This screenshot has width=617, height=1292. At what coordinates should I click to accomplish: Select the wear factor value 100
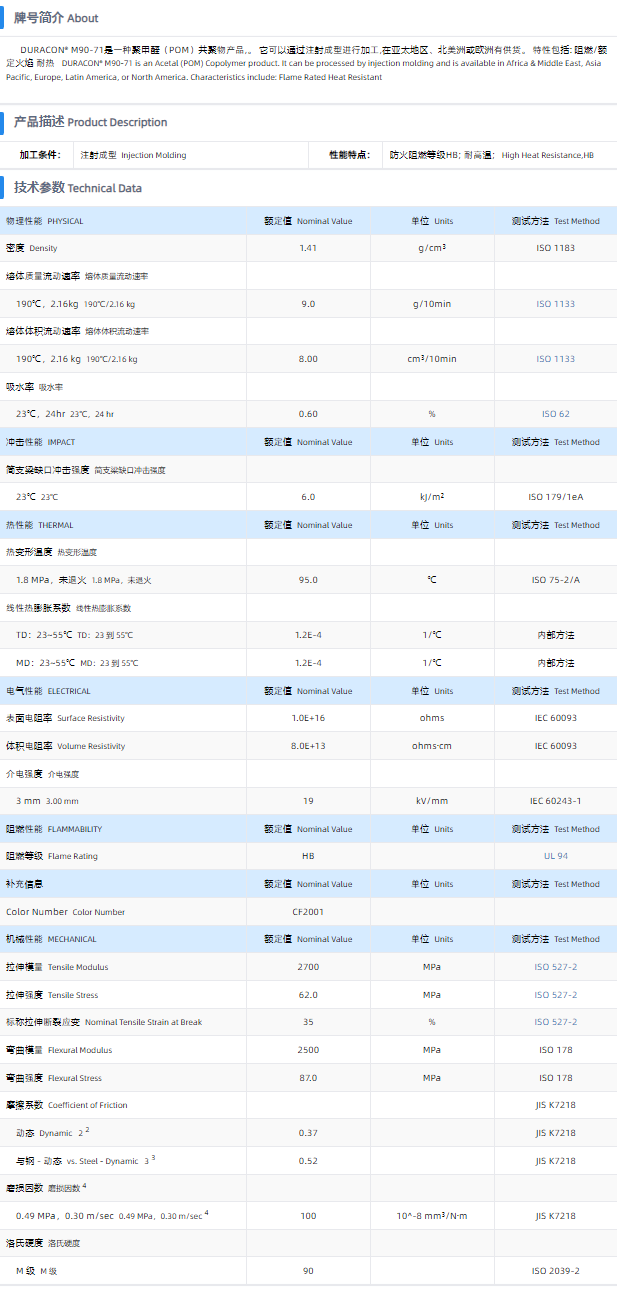click(308, 1216)
